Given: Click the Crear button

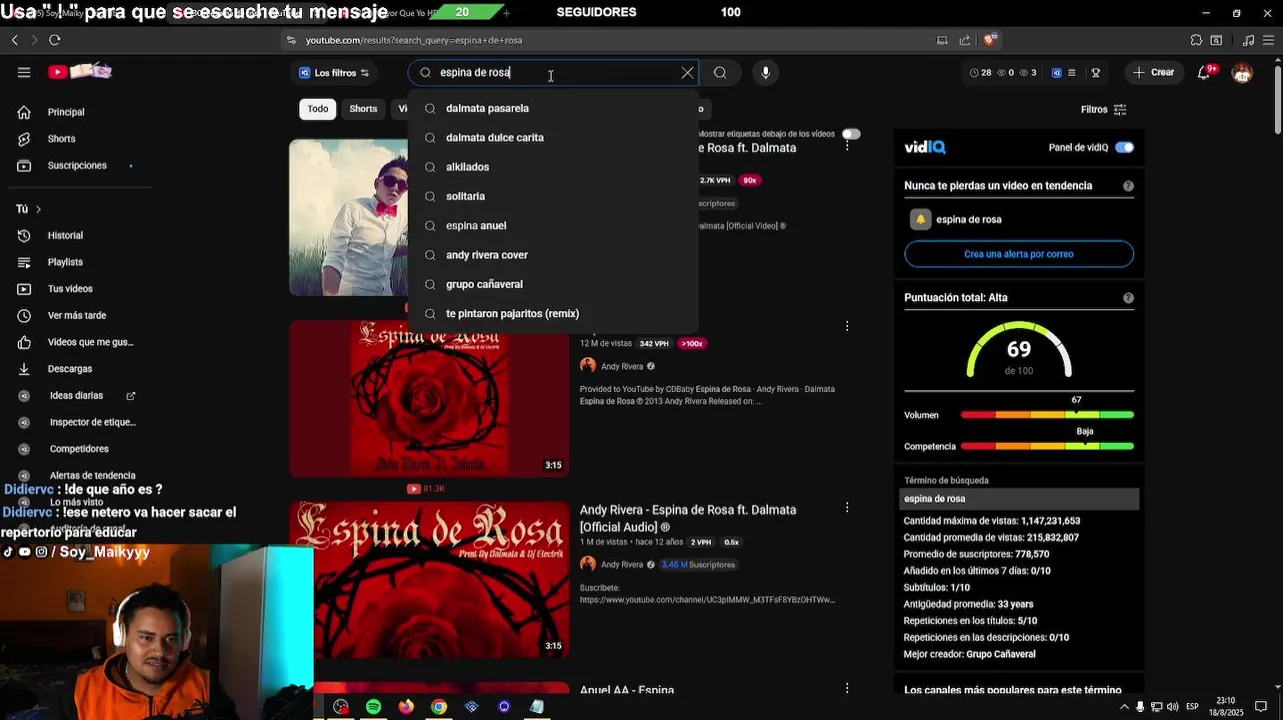Looking at the screenshot, I should [x=1153, y=72].
